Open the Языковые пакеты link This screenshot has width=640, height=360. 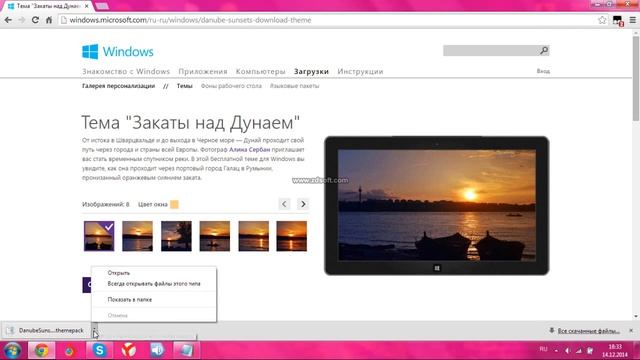click(x=294, y=86)
